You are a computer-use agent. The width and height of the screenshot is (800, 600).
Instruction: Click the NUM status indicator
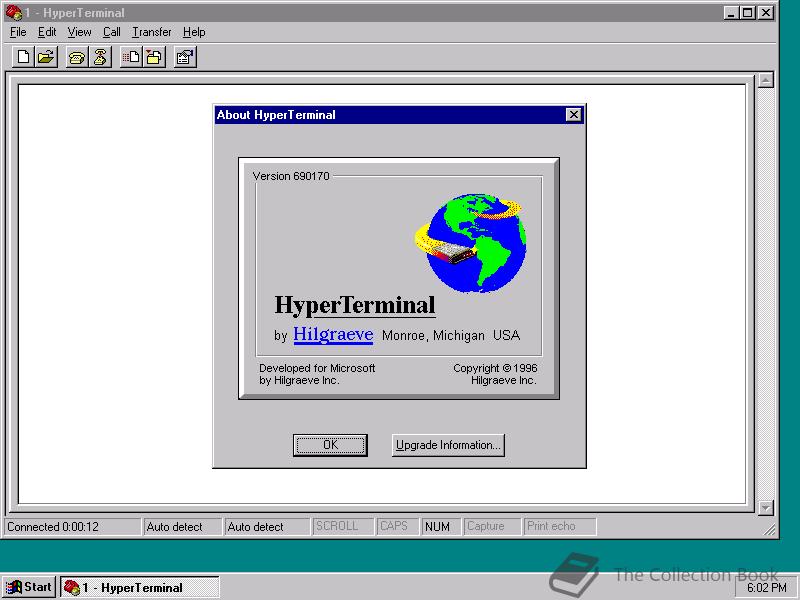point(441,527)
